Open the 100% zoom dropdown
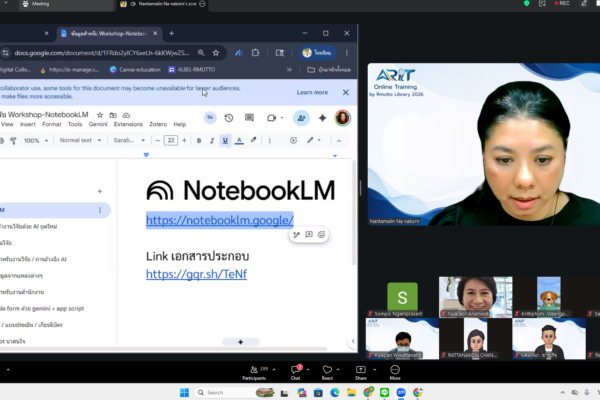The height and width of the screenshot is (400, 600). [x=36, y=141]
